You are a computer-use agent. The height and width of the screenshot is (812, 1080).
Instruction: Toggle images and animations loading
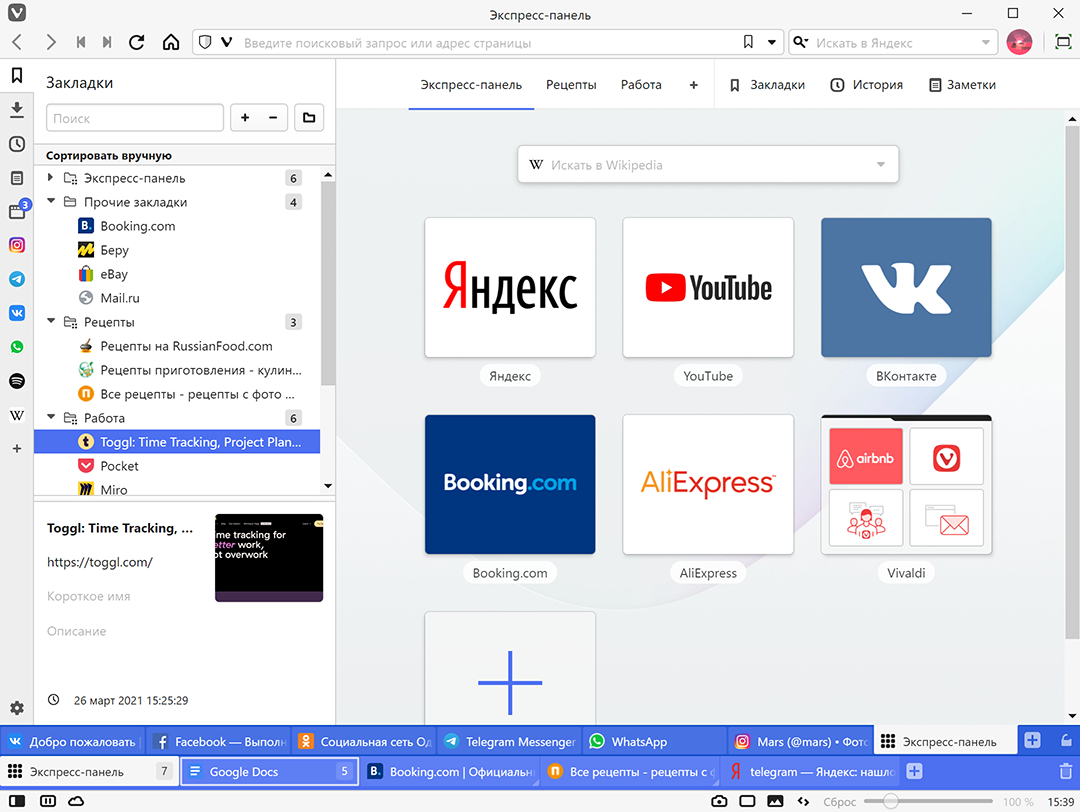(775, 801)
